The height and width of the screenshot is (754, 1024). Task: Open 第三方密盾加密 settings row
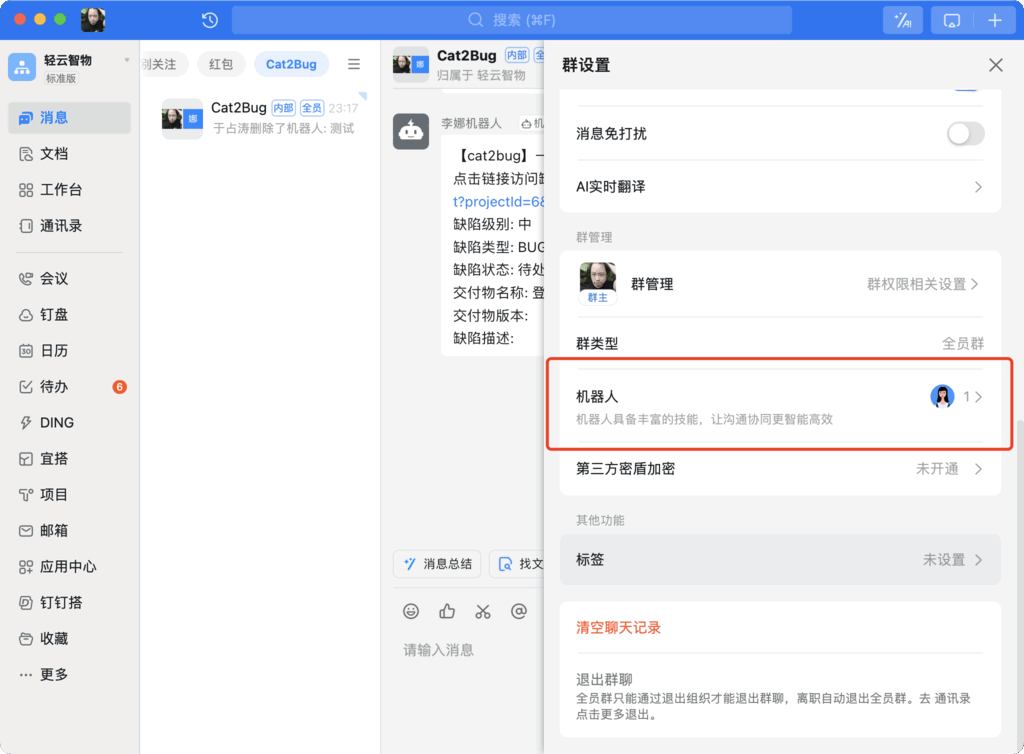(780, 469)
